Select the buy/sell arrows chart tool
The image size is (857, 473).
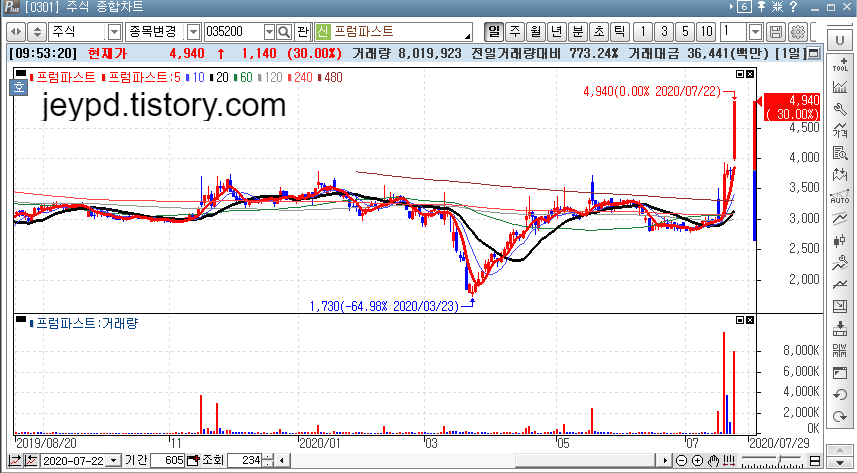840,175
